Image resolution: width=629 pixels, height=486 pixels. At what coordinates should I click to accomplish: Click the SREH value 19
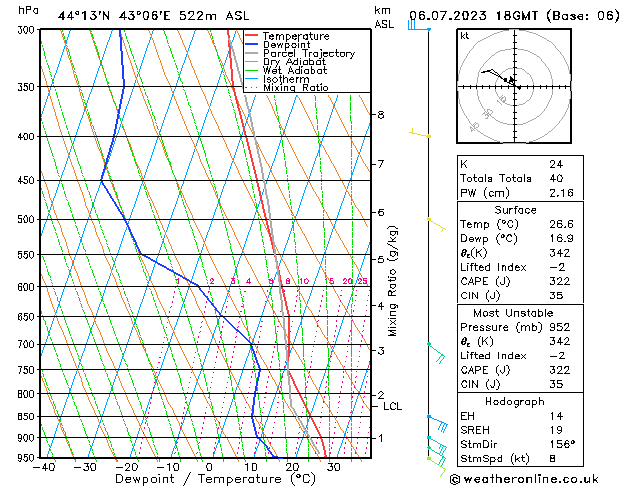556,430
